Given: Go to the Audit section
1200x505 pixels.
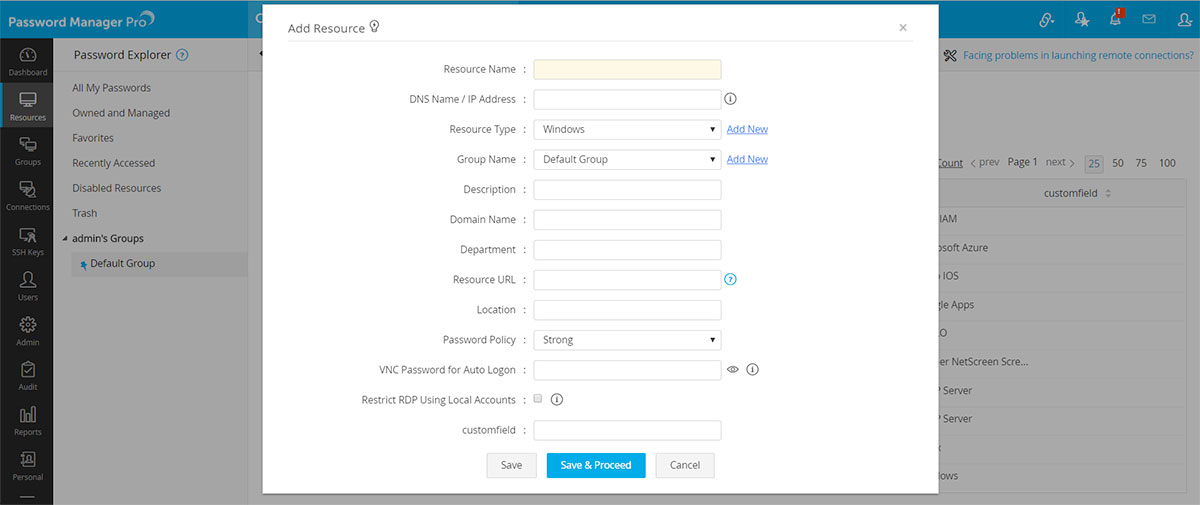Looking at the screenshot, I should [x=27, y=375].
